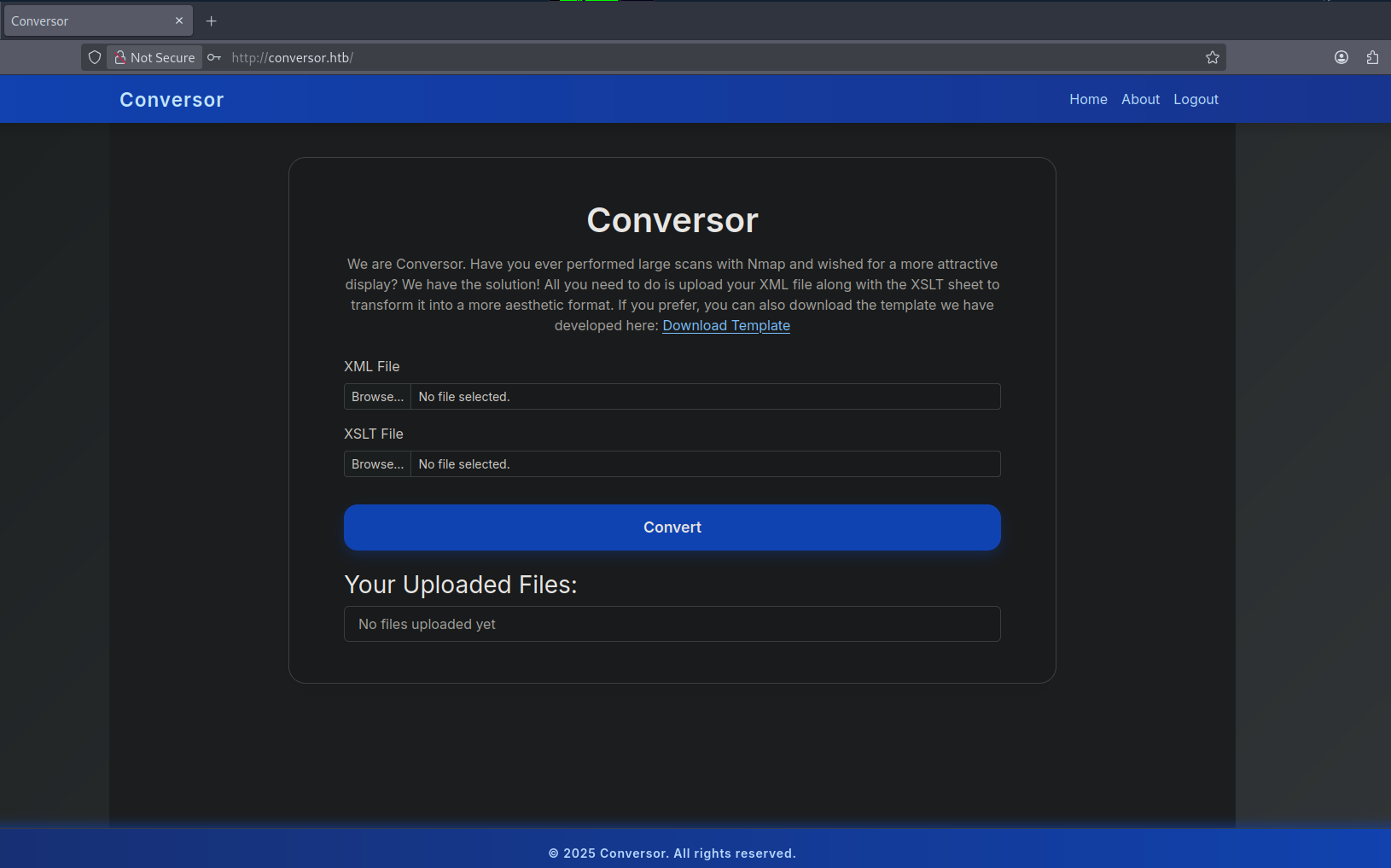Click the XML file name field
1391x868 pixels.
pos(705,397)
